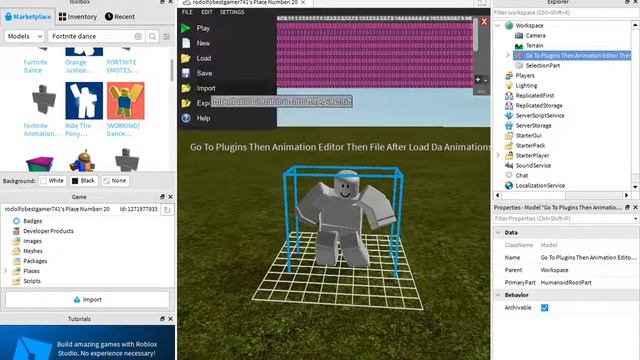Open the Toolbox filter options icon
Image resolution: width=640 pixels, height=360 pixels.
pyautogui.click(x=167, y=36)
